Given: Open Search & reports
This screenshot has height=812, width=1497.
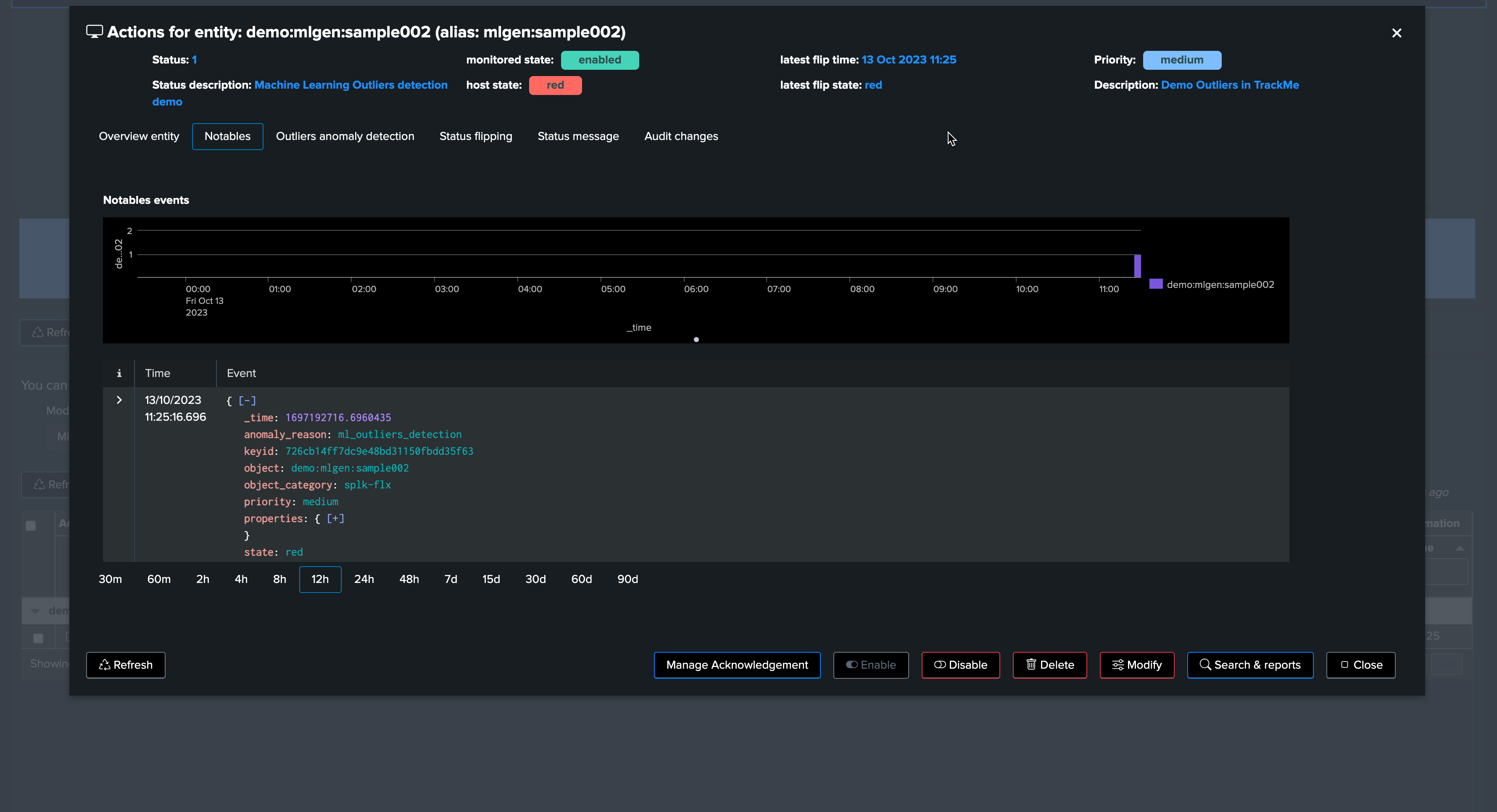Looking at the screenshot, I should click(x=1250, y=665).
